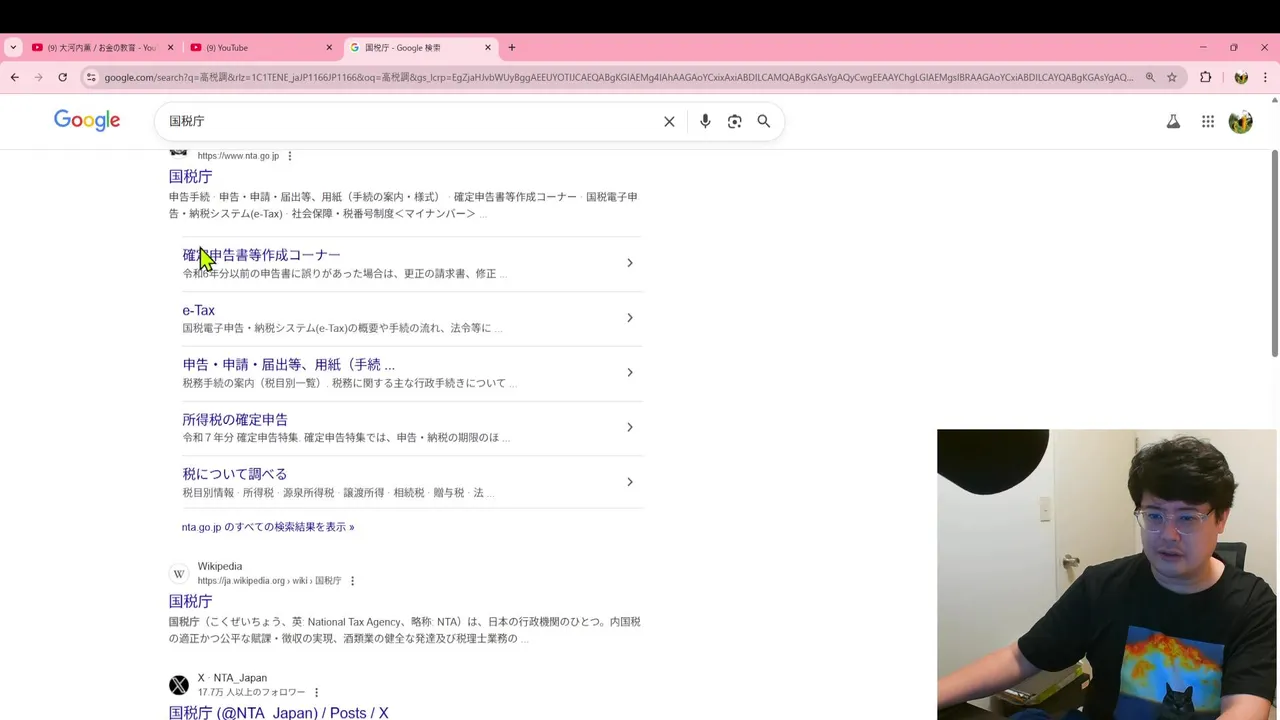Open 国税庁 (@NTA_Japan) / Posts / X result
The image size is (1280, 720).
point(278,712)
